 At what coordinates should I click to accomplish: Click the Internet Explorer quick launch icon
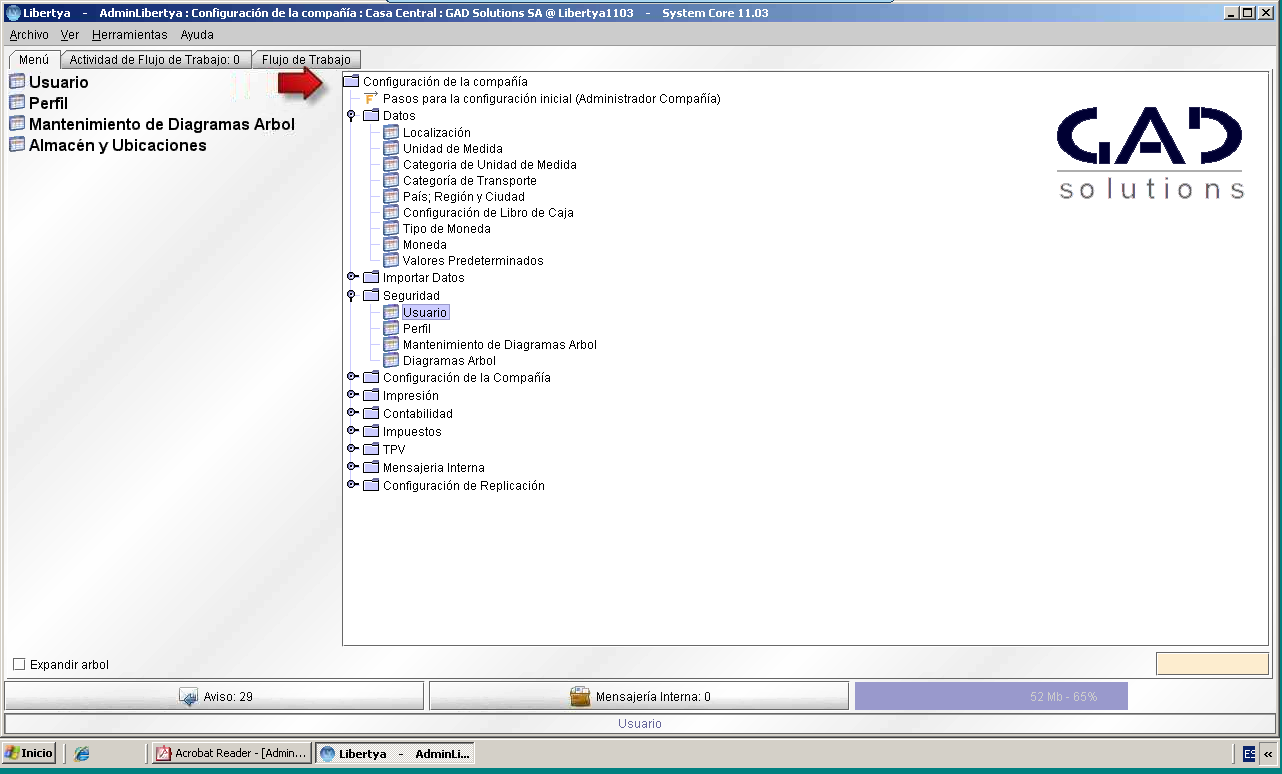[82, 753]
